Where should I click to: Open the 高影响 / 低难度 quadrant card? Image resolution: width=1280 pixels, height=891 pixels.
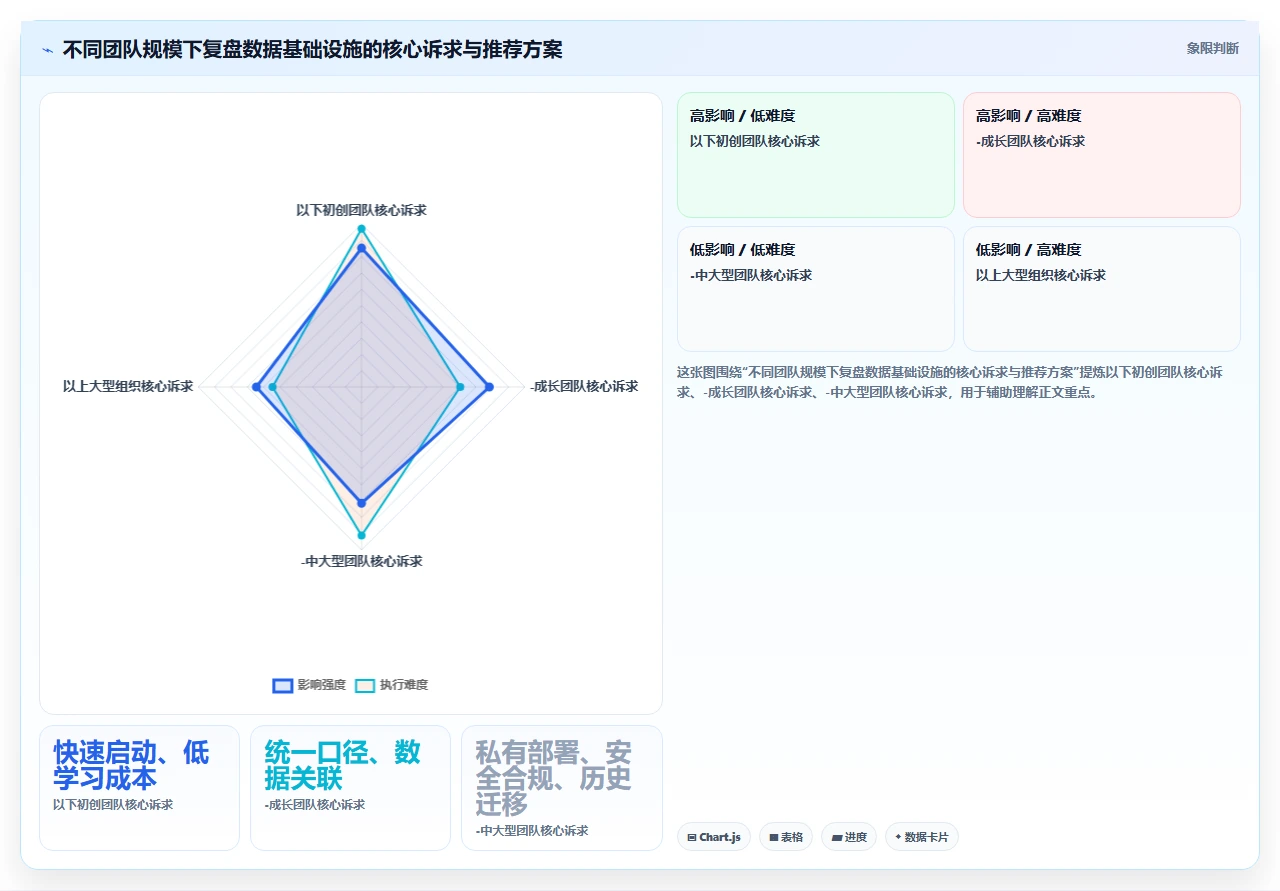coord(816,155)
